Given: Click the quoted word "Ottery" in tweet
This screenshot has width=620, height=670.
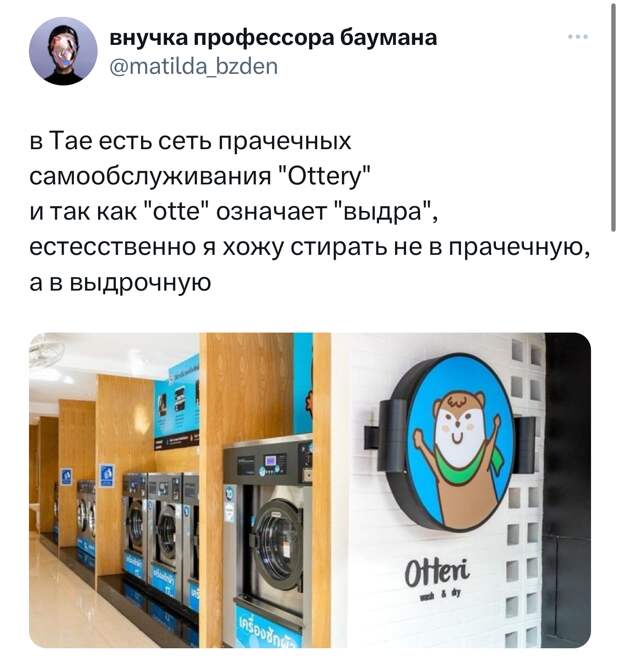Looking at the screenshot, I should pyautogui.click(x=324, y=176).
